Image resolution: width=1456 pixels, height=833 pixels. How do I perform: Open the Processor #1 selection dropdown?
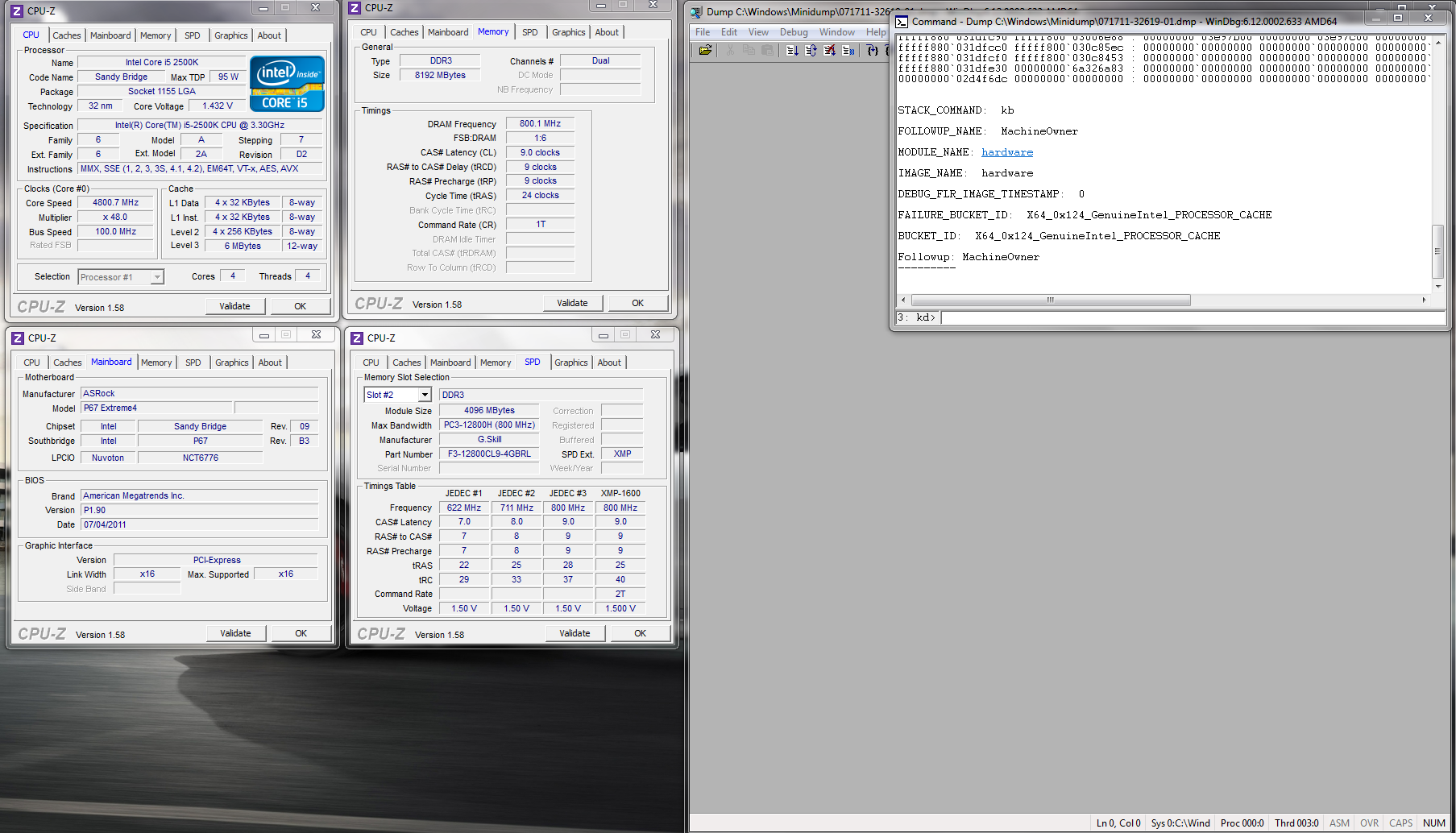pos(157,277)
